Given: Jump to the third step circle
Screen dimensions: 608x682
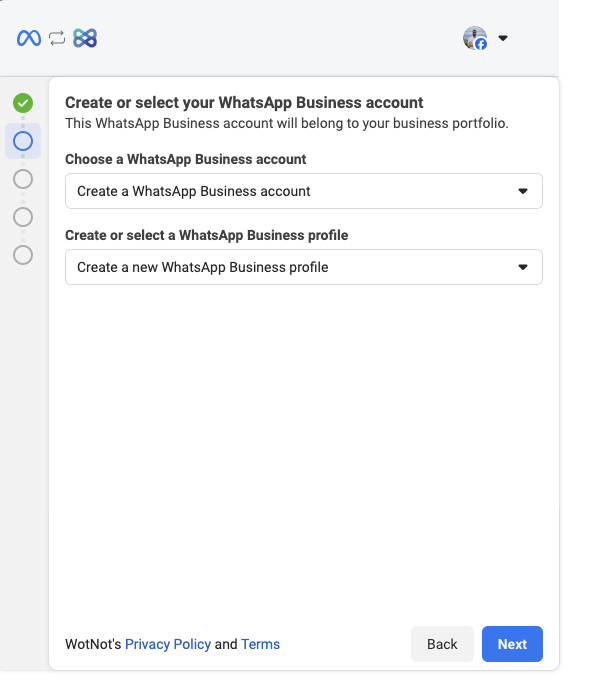Looking at the screenshot, I should pyautogui.click(x=23, y=179).
